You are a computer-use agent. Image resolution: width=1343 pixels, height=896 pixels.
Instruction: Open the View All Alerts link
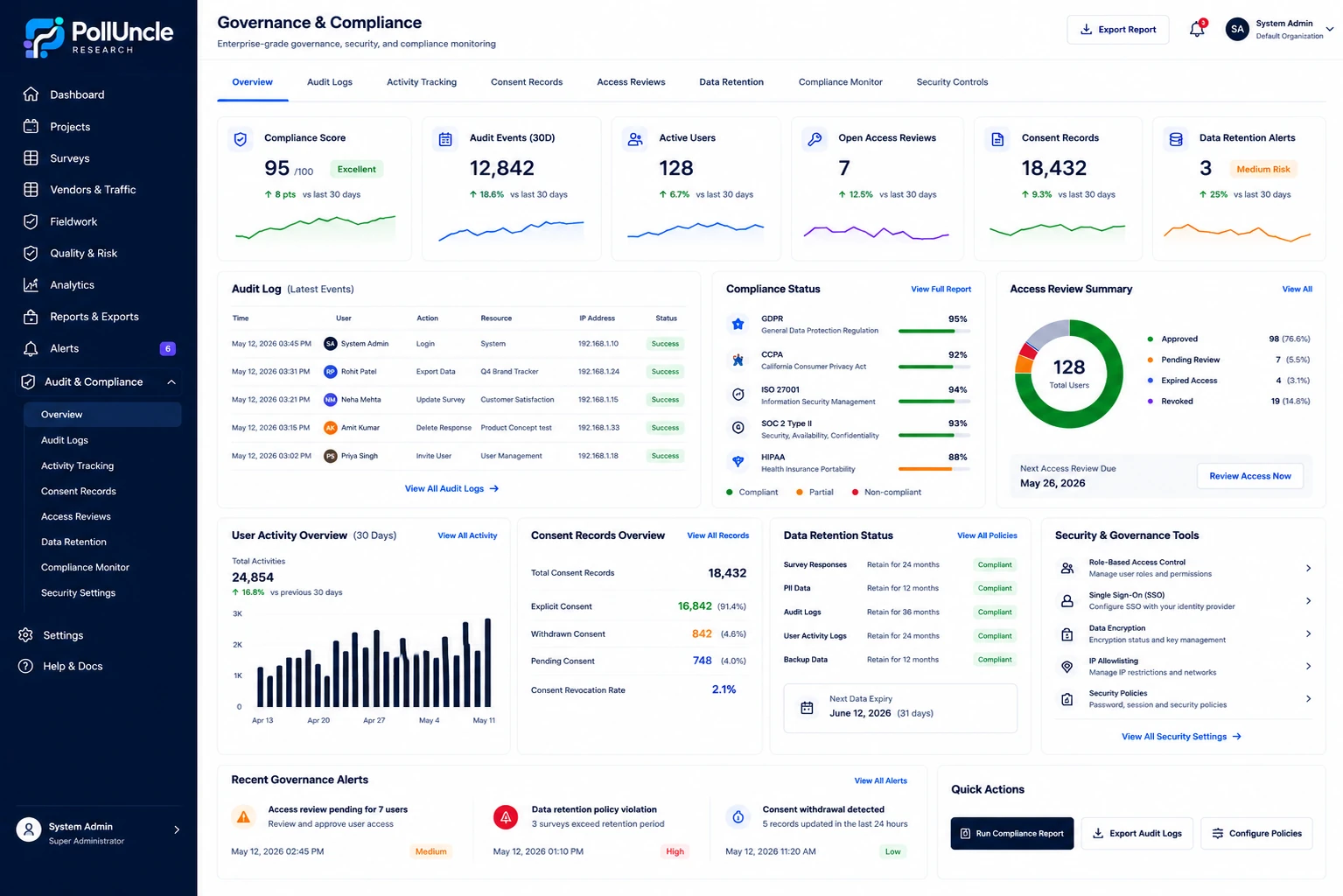880,780
